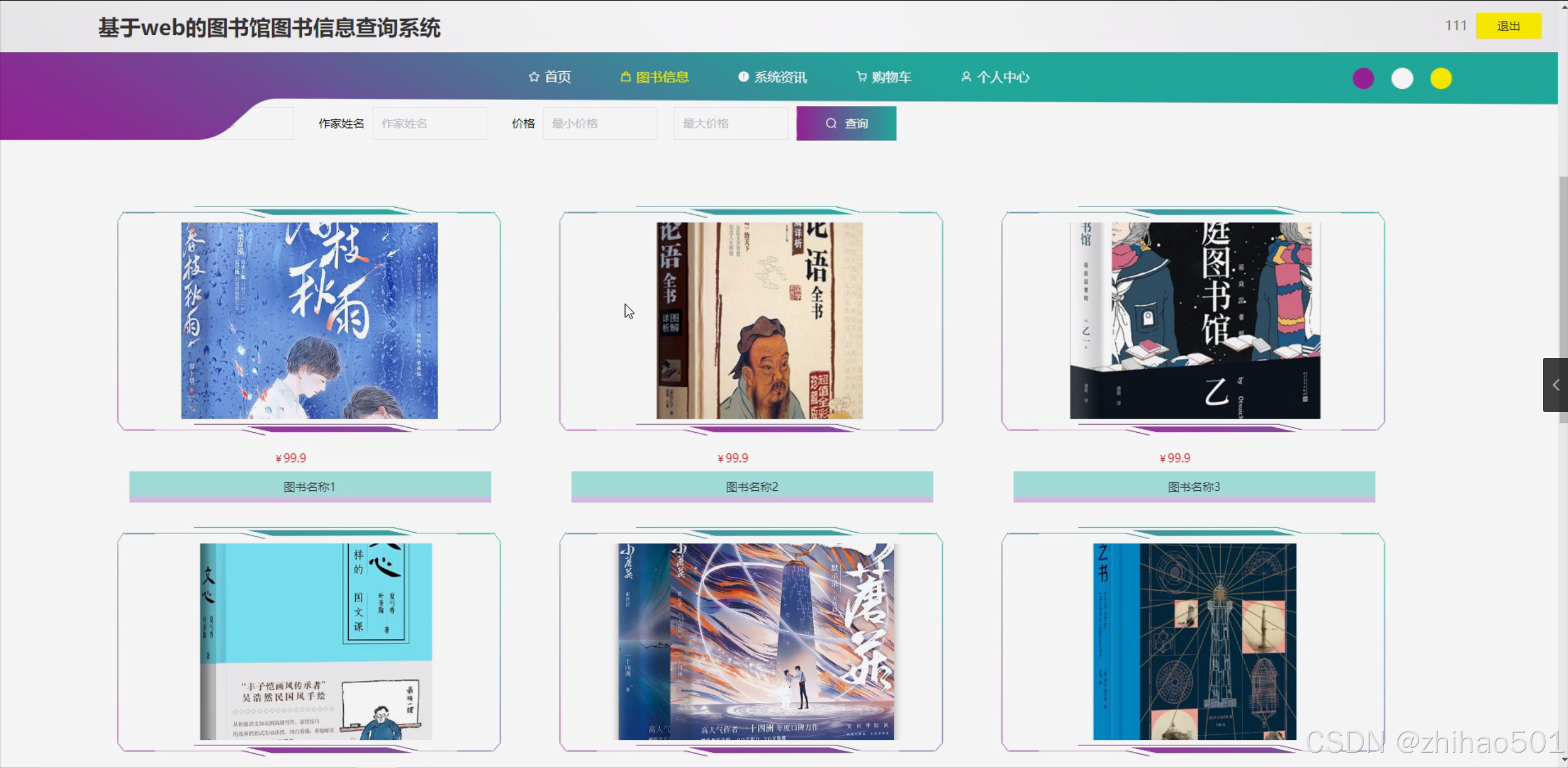Select the star icon beside 首页
The height and width of the screenshot is (768, 1568).
(x=532, y=77)
